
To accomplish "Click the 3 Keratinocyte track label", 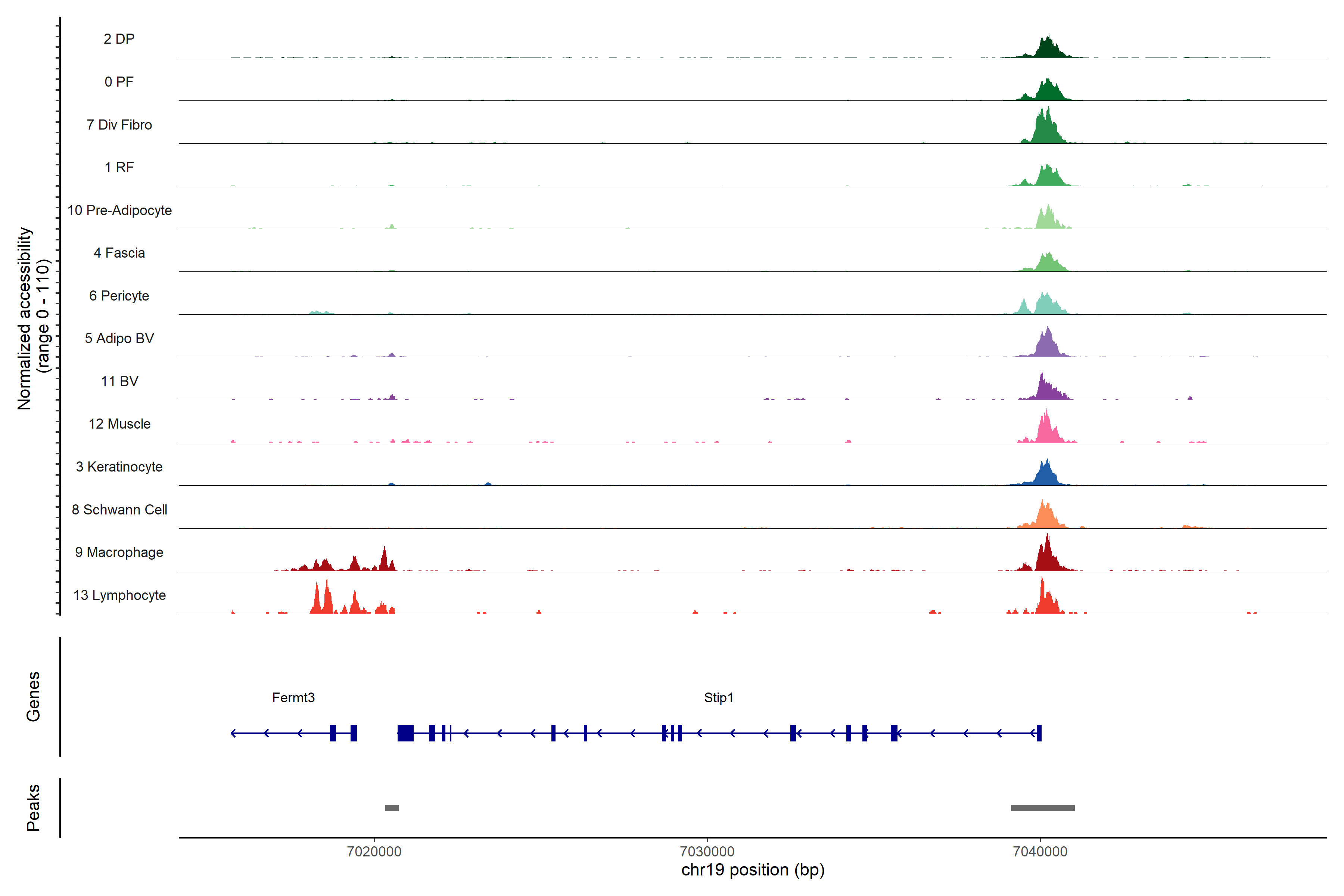I will [x=119, y=467].
